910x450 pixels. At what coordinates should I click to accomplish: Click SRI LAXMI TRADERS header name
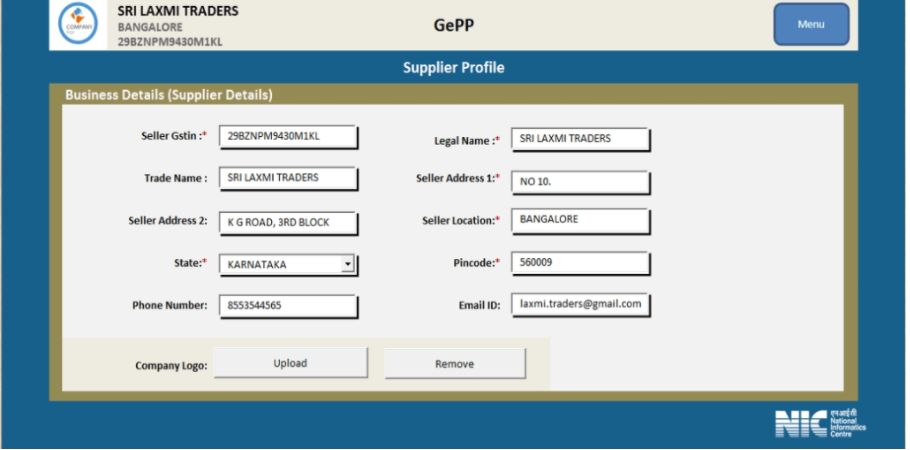(x=178, y=11)
